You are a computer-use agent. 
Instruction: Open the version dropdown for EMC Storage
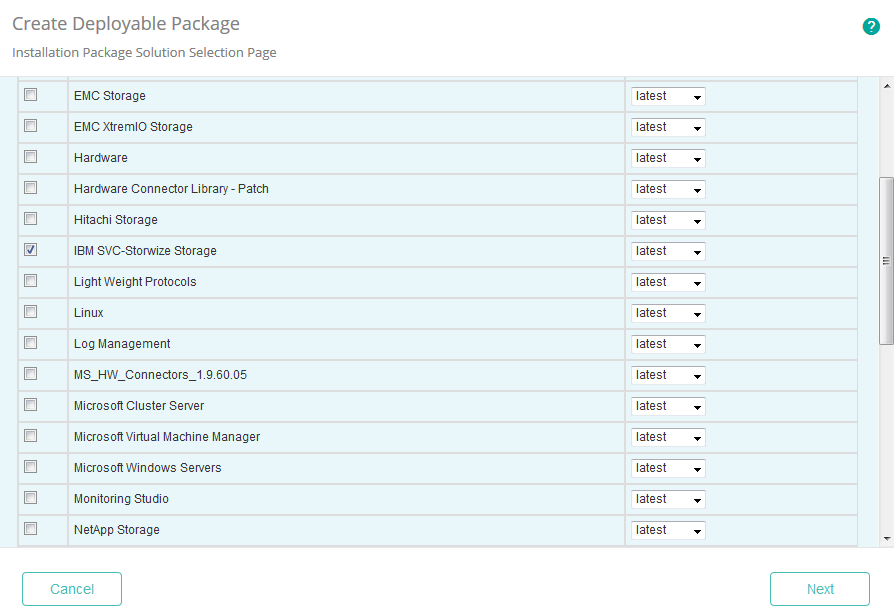(x=667, y=96)
